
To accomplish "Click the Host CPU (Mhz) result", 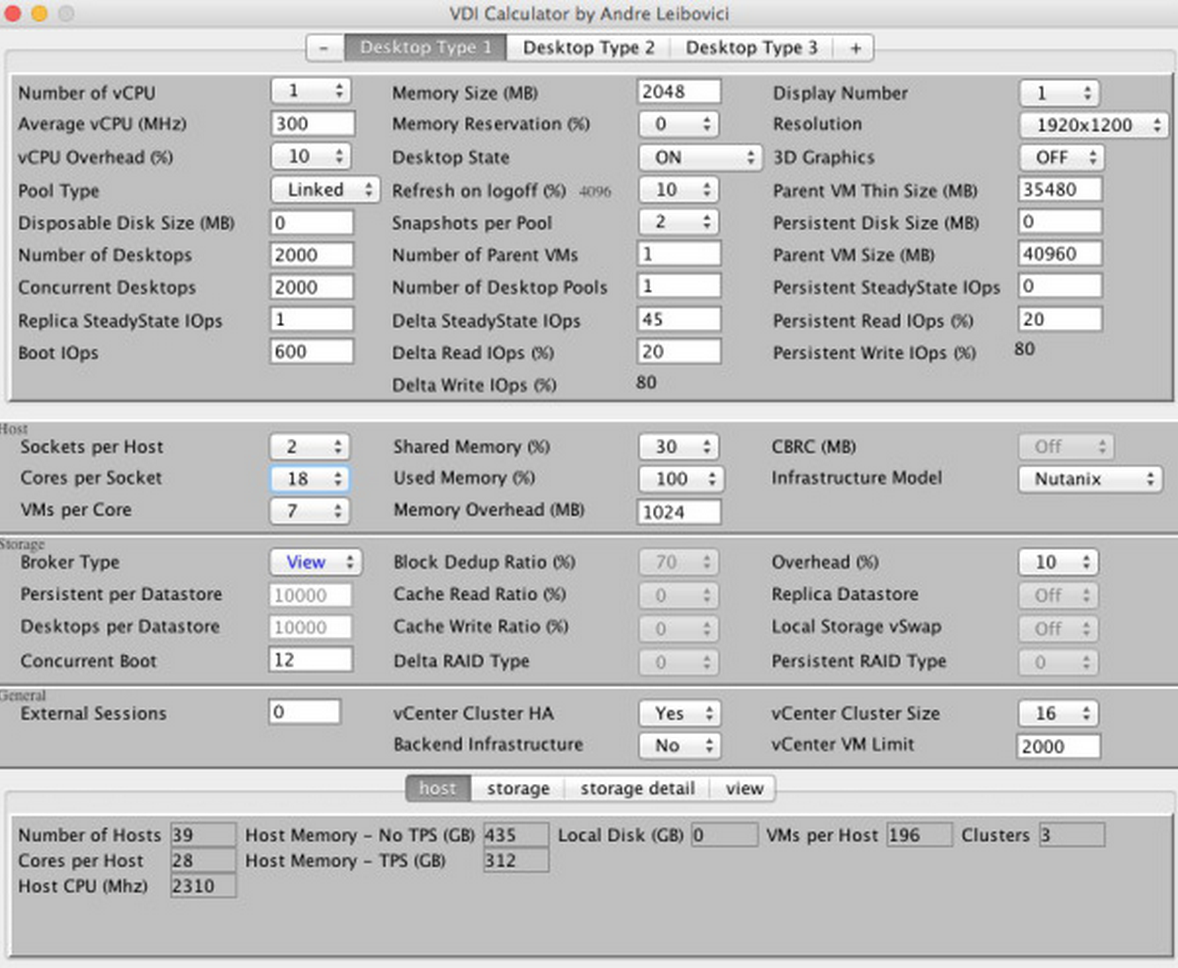I will pos(203,886).
